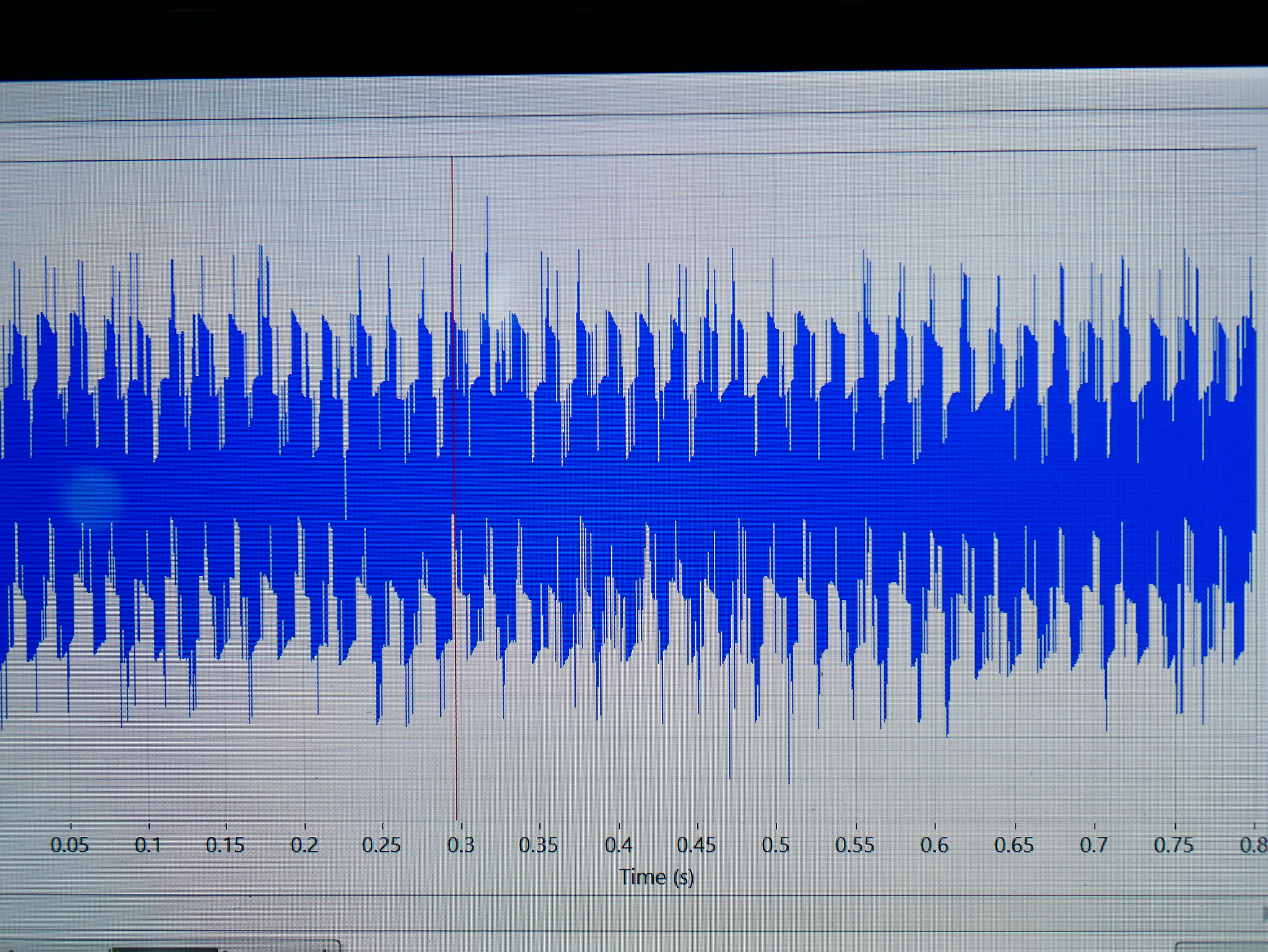Click the tallest positive waveform spike peak
This screenshot has width=1268, height=952.
pyautogui.click(x=487, y=199)
